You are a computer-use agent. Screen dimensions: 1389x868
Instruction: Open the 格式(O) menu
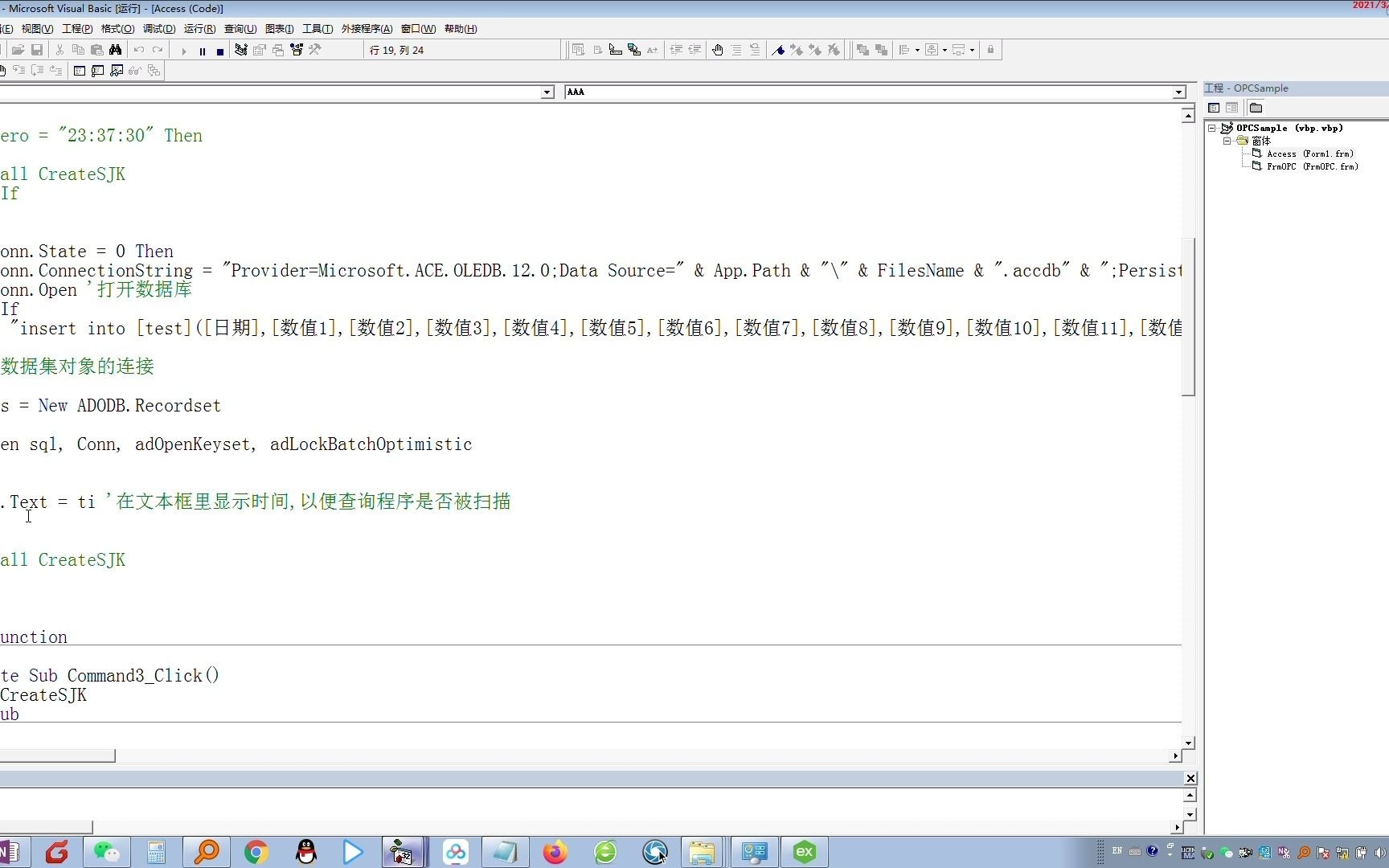coord(117,29)
